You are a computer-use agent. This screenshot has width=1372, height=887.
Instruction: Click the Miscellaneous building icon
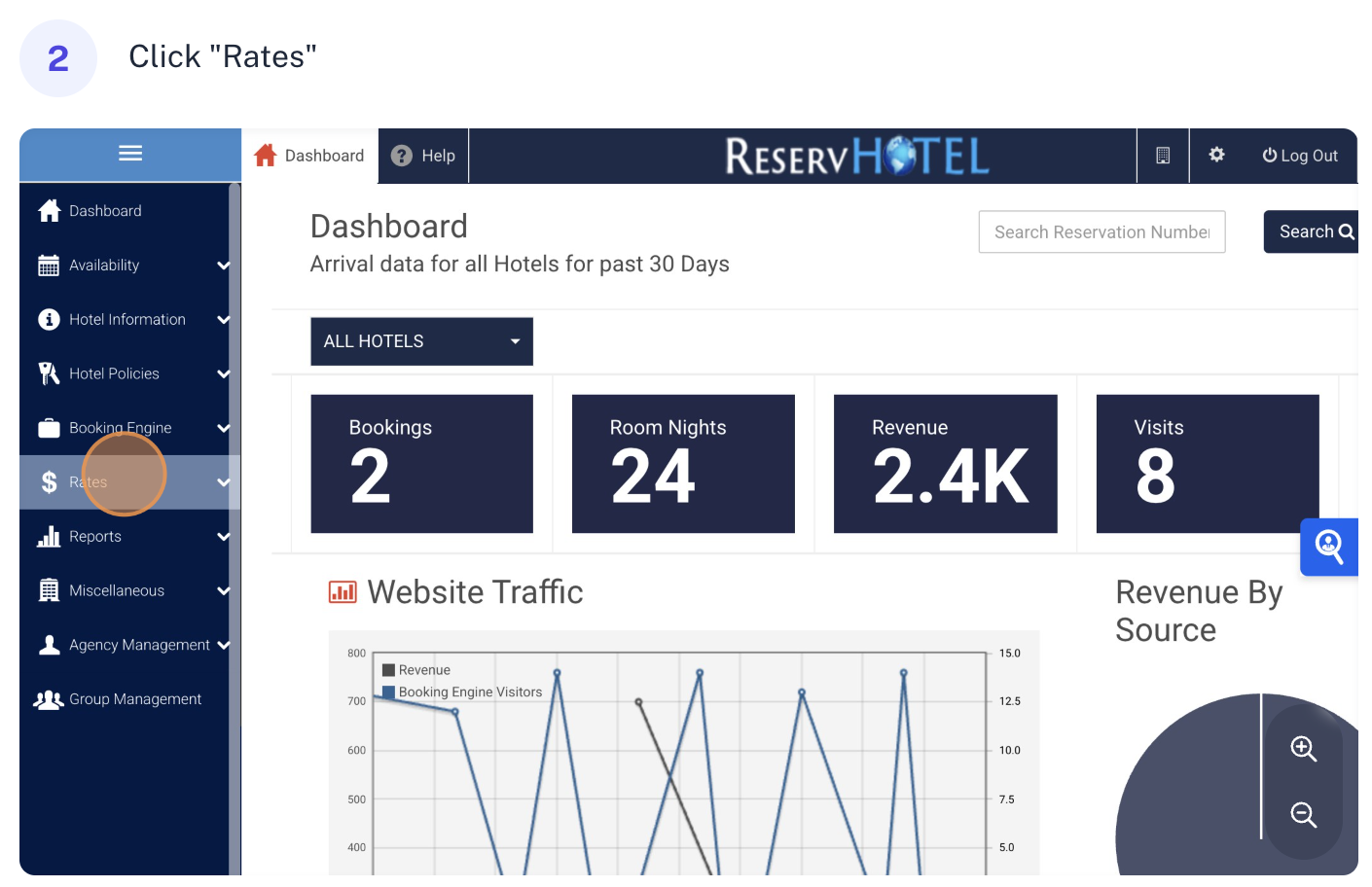click(49, 590)
